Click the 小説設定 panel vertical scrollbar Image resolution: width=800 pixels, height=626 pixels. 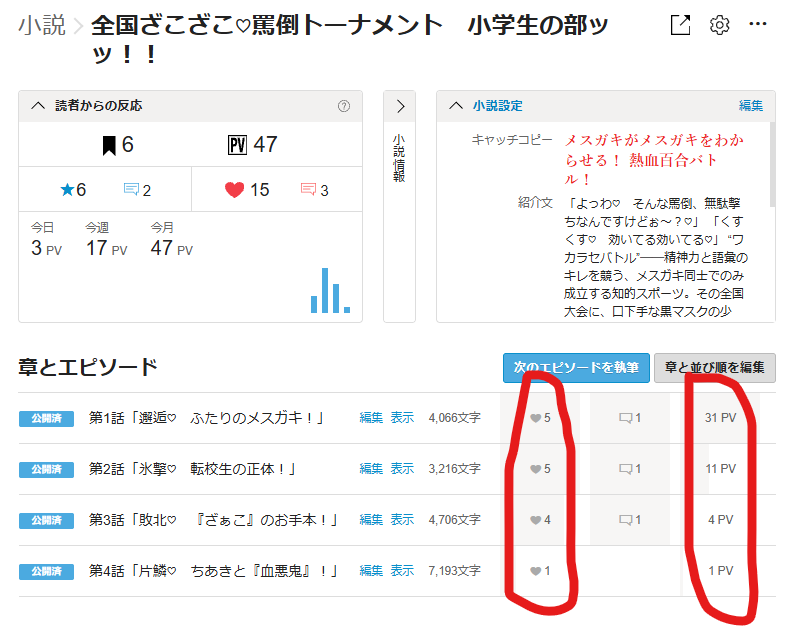(x=772, y=164)
